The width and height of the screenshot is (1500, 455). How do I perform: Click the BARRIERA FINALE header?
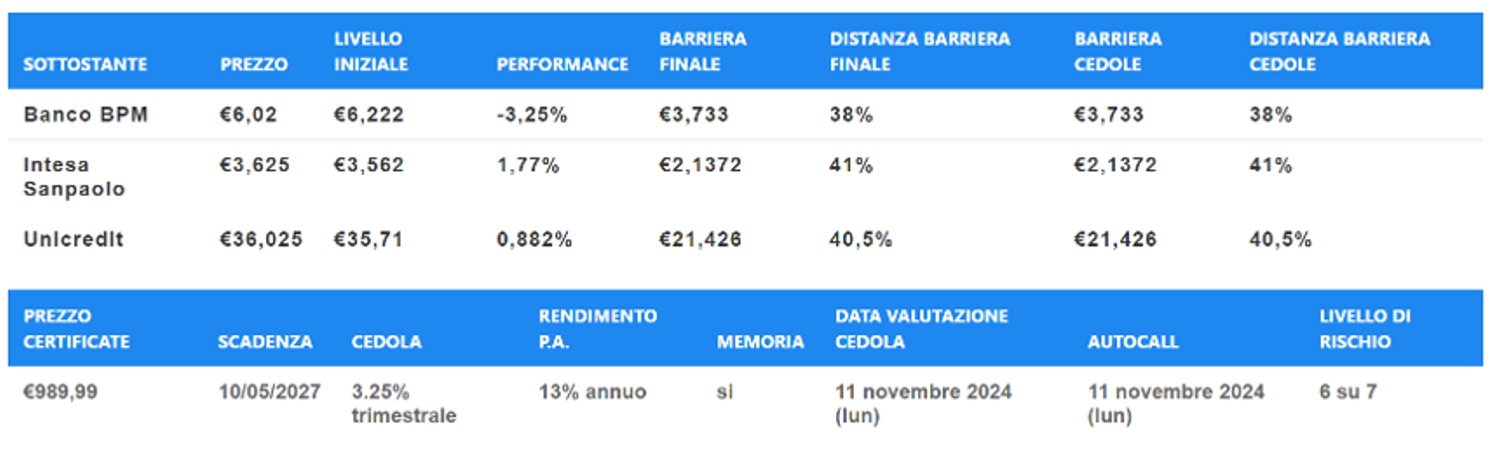point(703,52)
